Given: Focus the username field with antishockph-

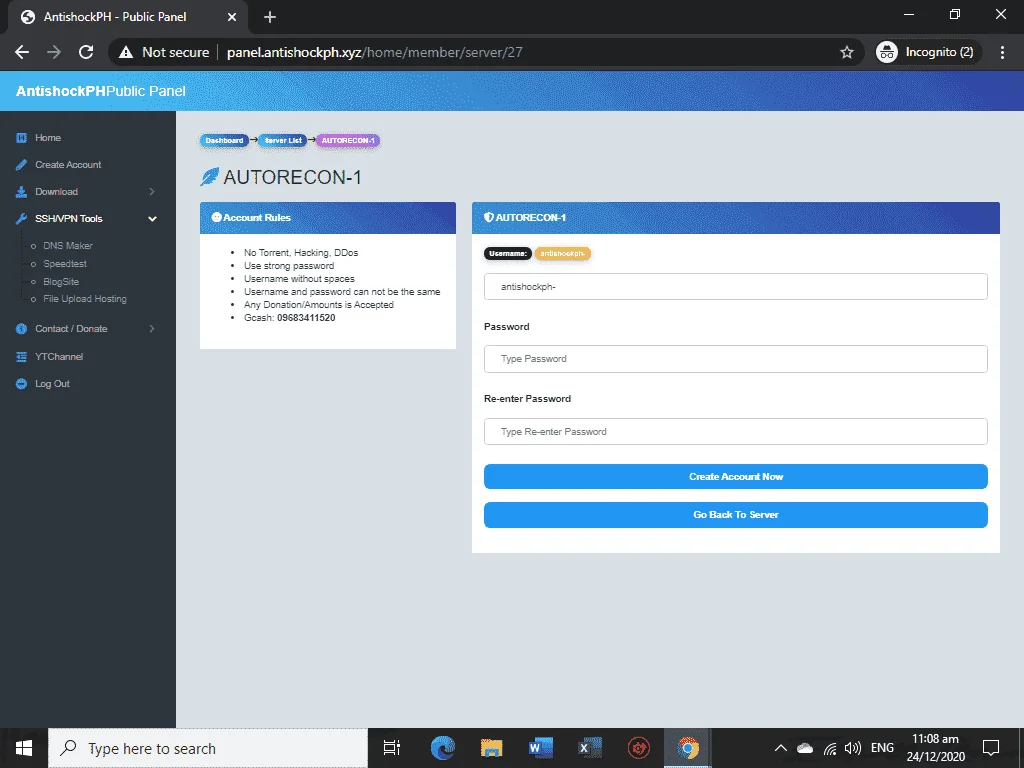Looking at the screenshot, I should click(x=735, y=287).
